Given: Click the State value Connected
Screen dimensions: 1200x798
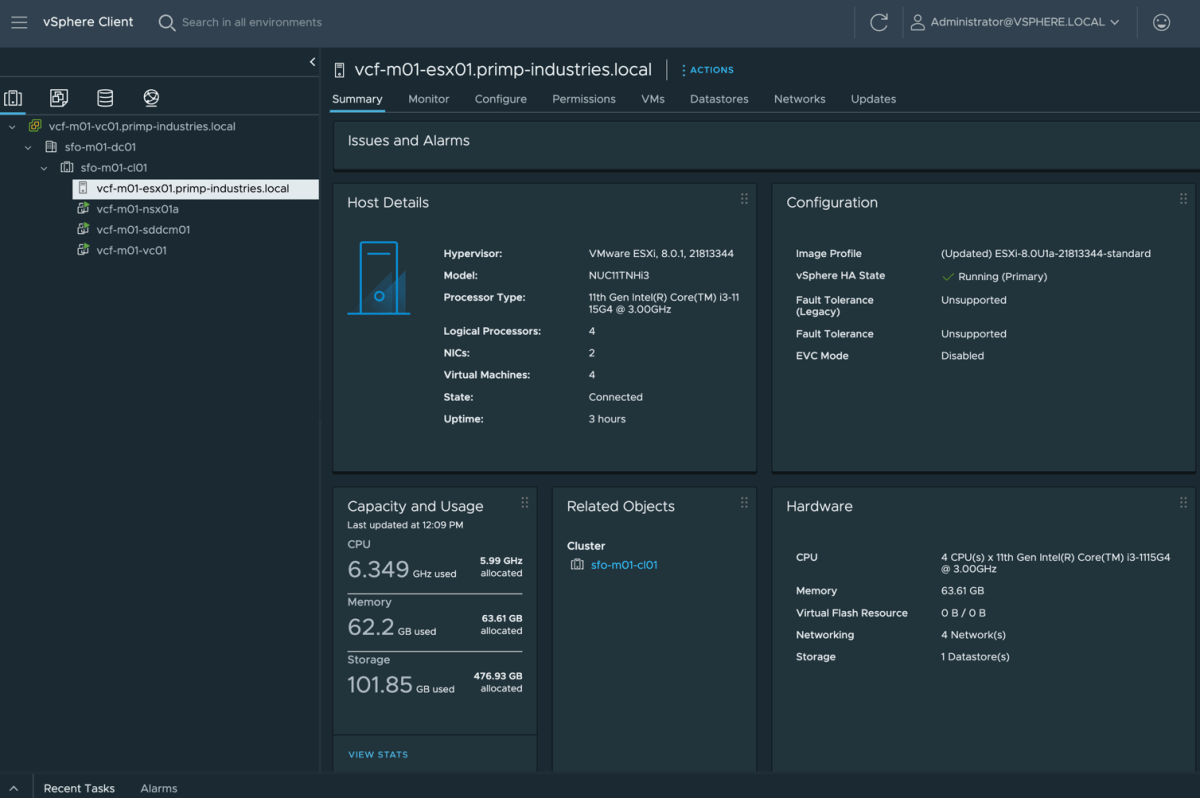Looking at the screenshot, I should 616,397.
